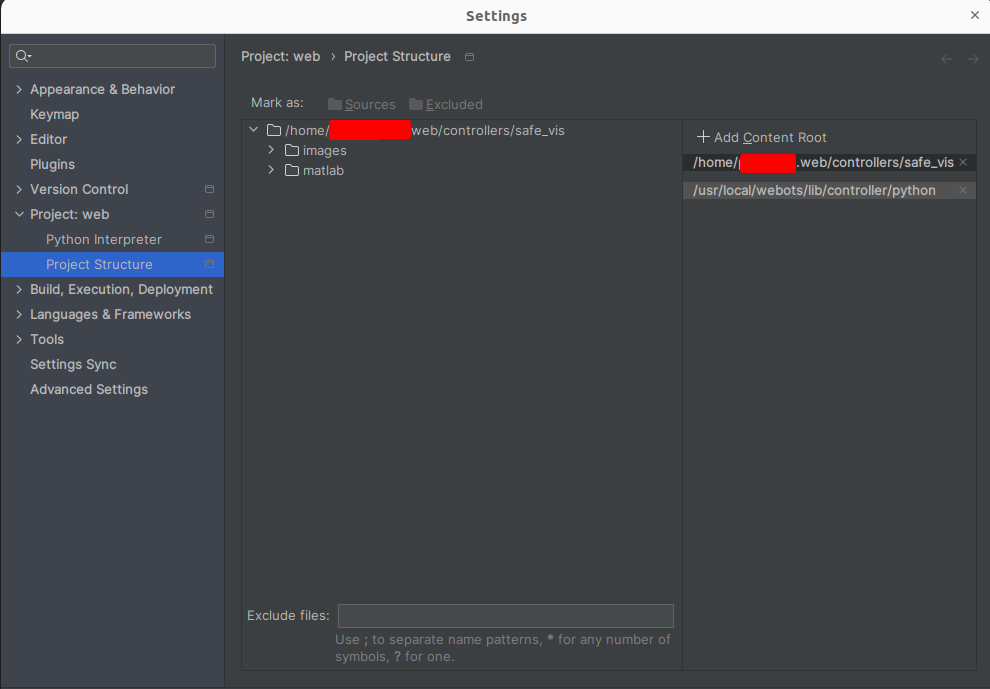Click project-level icon beside Project Structure item

click(210, 264)
